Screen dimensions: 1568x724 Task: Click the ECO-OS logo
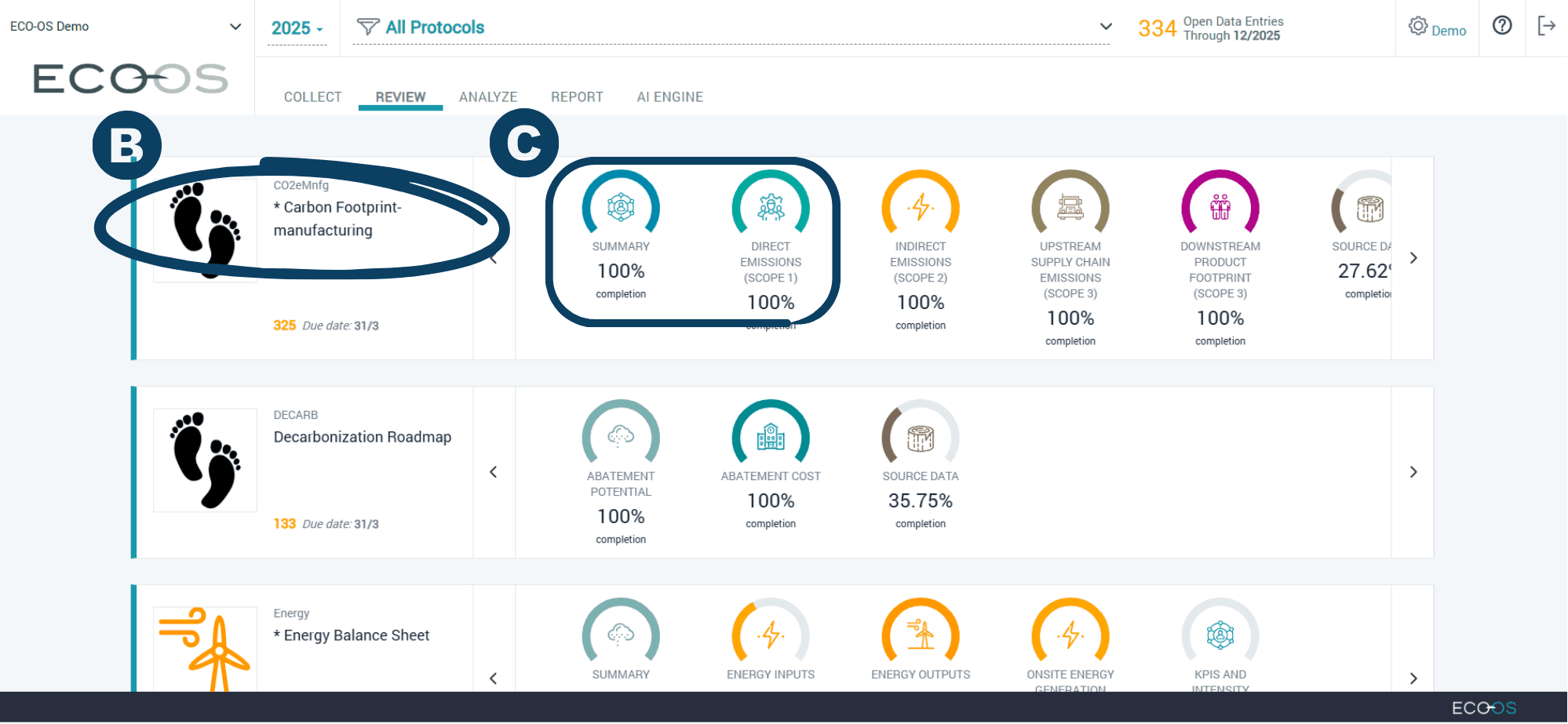click(130, 78)
